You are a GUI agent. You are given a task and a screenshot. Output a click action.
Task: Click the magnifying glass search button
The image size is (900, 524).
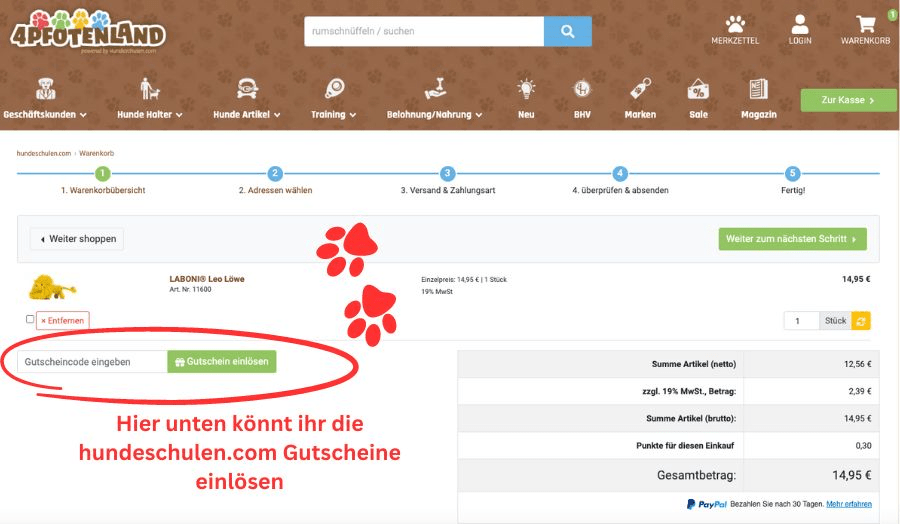[x=567, y=31]
